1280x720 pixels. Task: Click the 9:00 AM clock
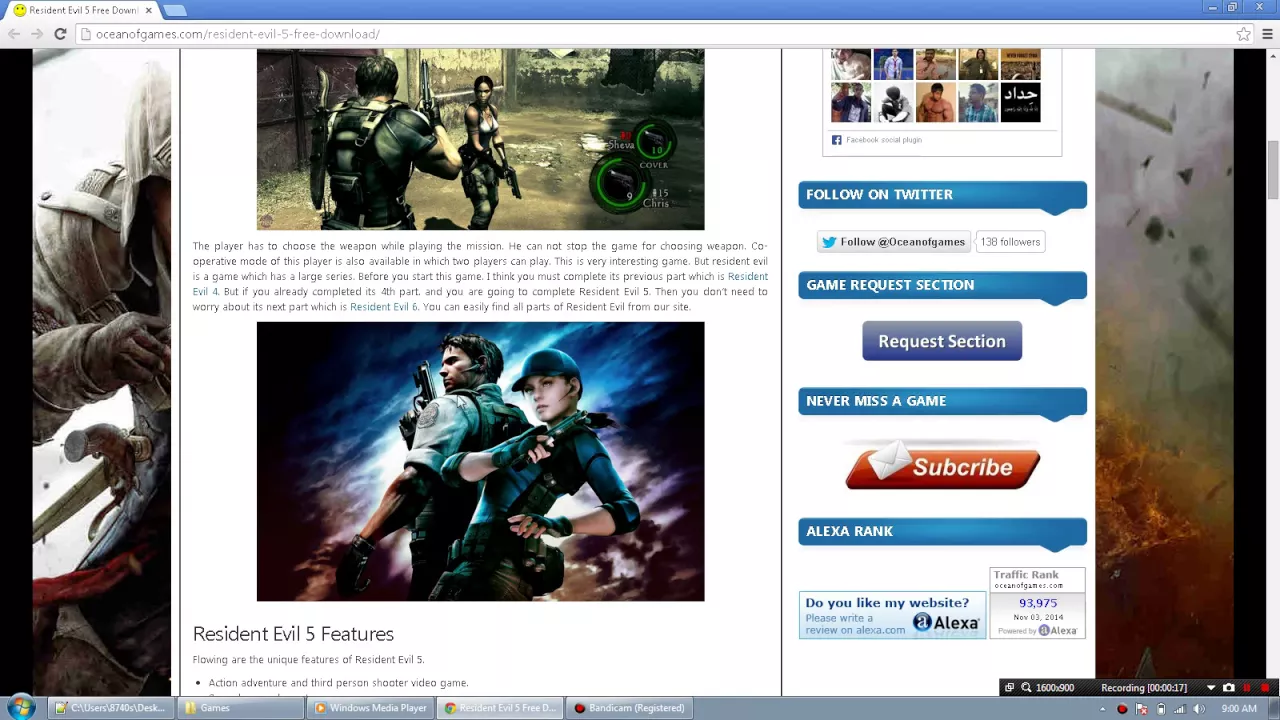click(1239, 709)
